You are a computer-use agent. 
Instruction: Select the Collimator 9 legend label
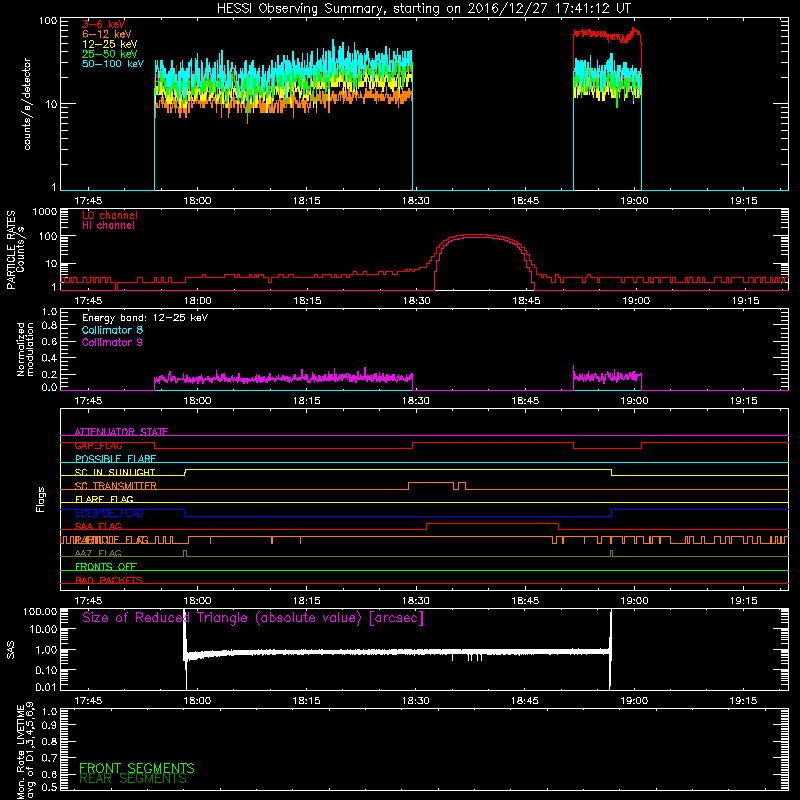click(x=112, y=342)
